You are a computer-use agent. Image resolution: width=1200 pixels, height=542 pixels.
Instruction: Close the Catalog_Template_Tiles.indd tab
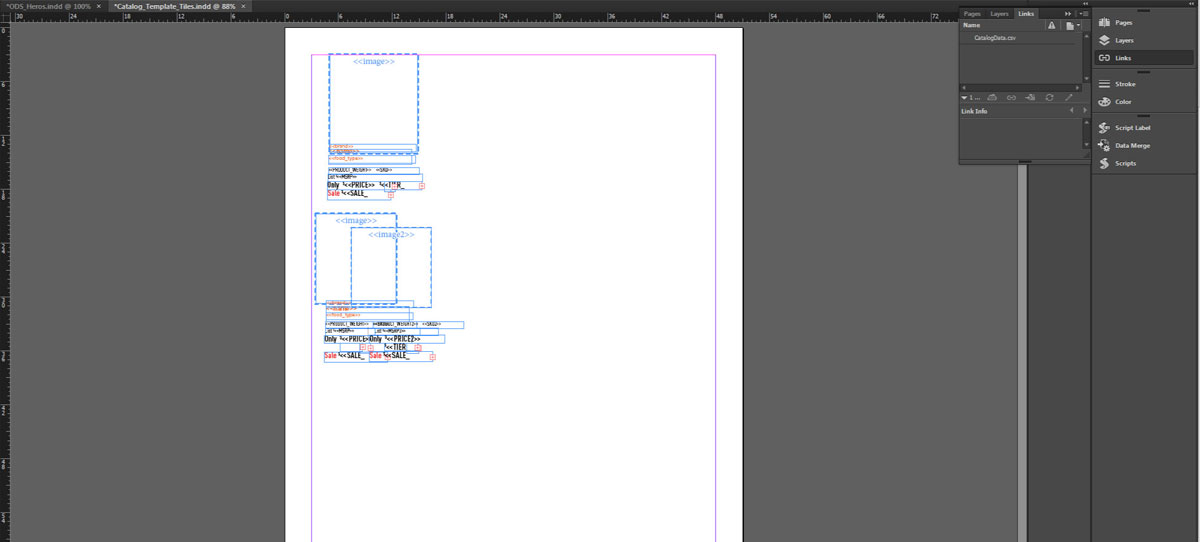click(x=244, y=6)
